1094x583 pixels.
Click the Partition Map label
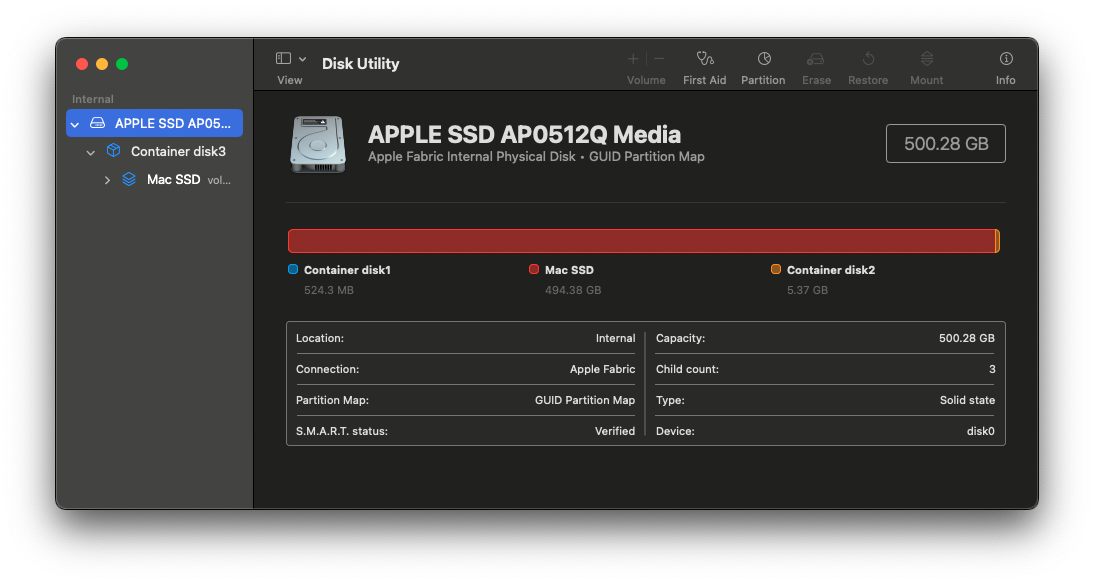coord(332,400)
